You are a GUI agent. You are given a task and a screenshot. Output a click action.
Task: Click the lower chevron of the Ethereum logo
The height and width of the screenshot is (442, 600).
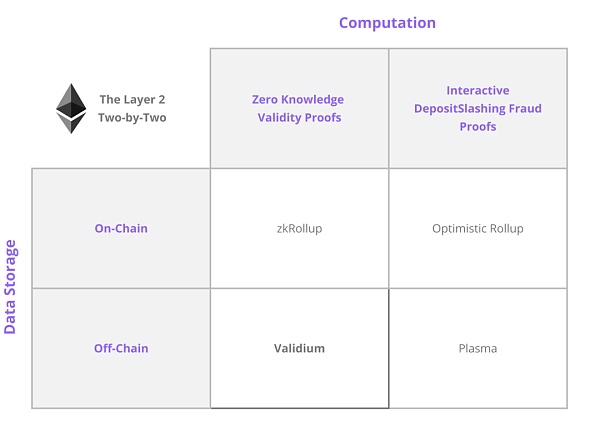pyautogui.click(x=70, y=125)
